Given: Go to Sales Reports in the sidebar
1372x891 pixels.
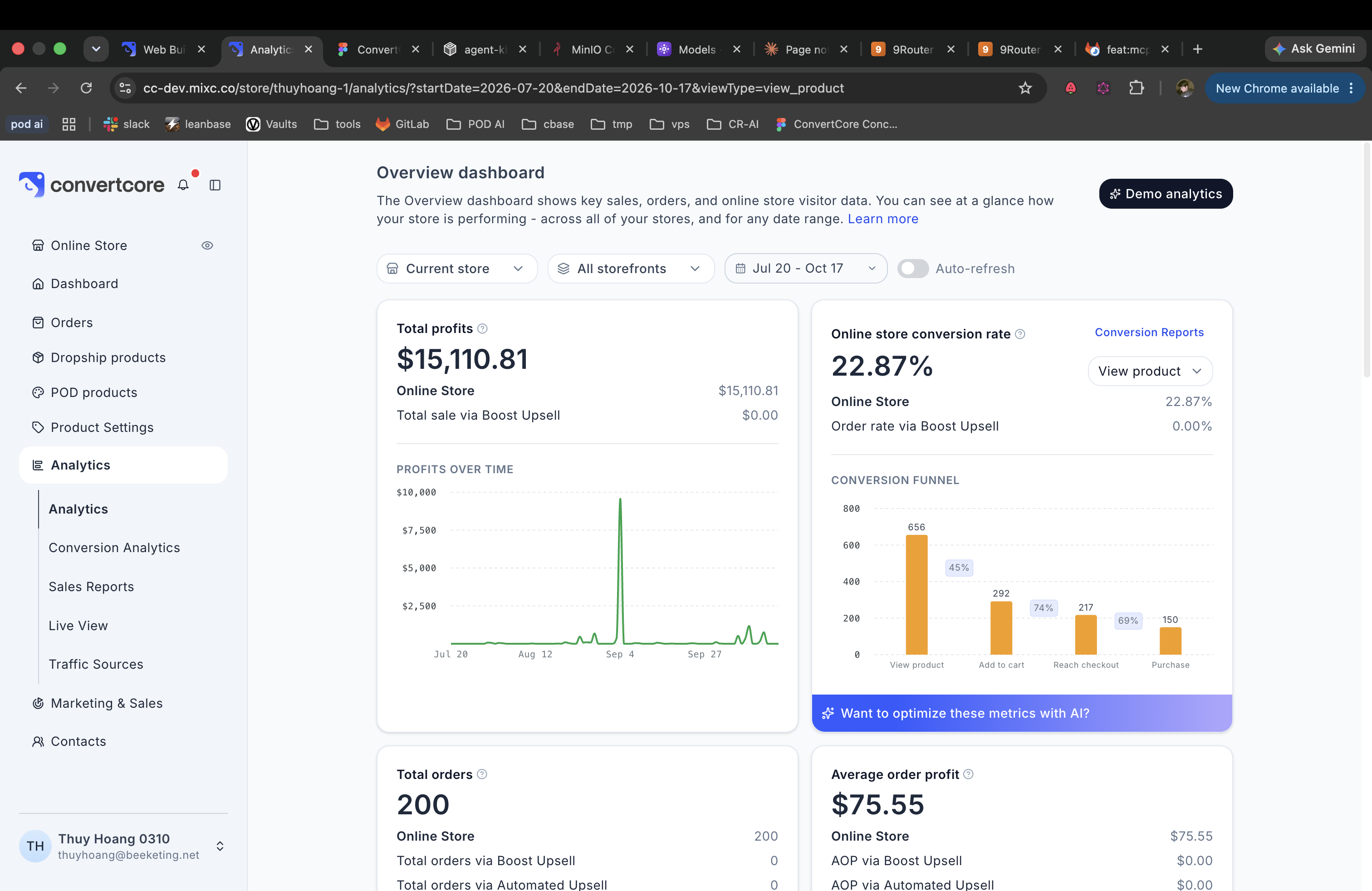Looking at the screenshot, I should point(91,587).
